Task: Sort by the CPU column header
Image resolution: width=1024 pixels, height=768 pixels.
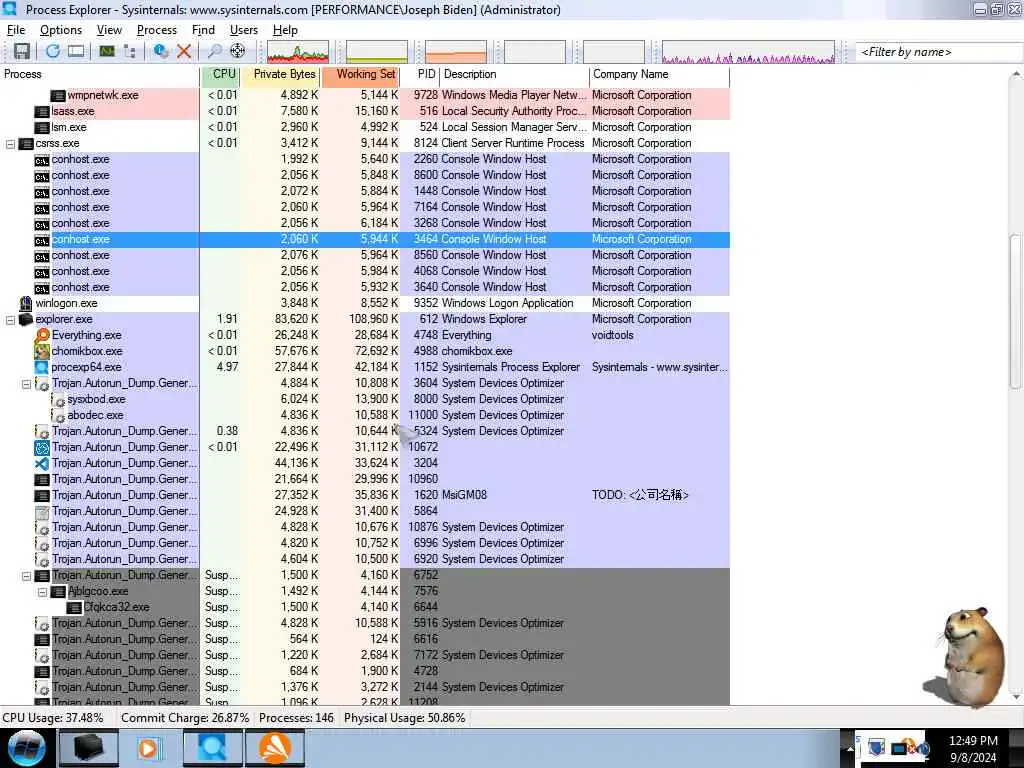Action: click(220, 74)
